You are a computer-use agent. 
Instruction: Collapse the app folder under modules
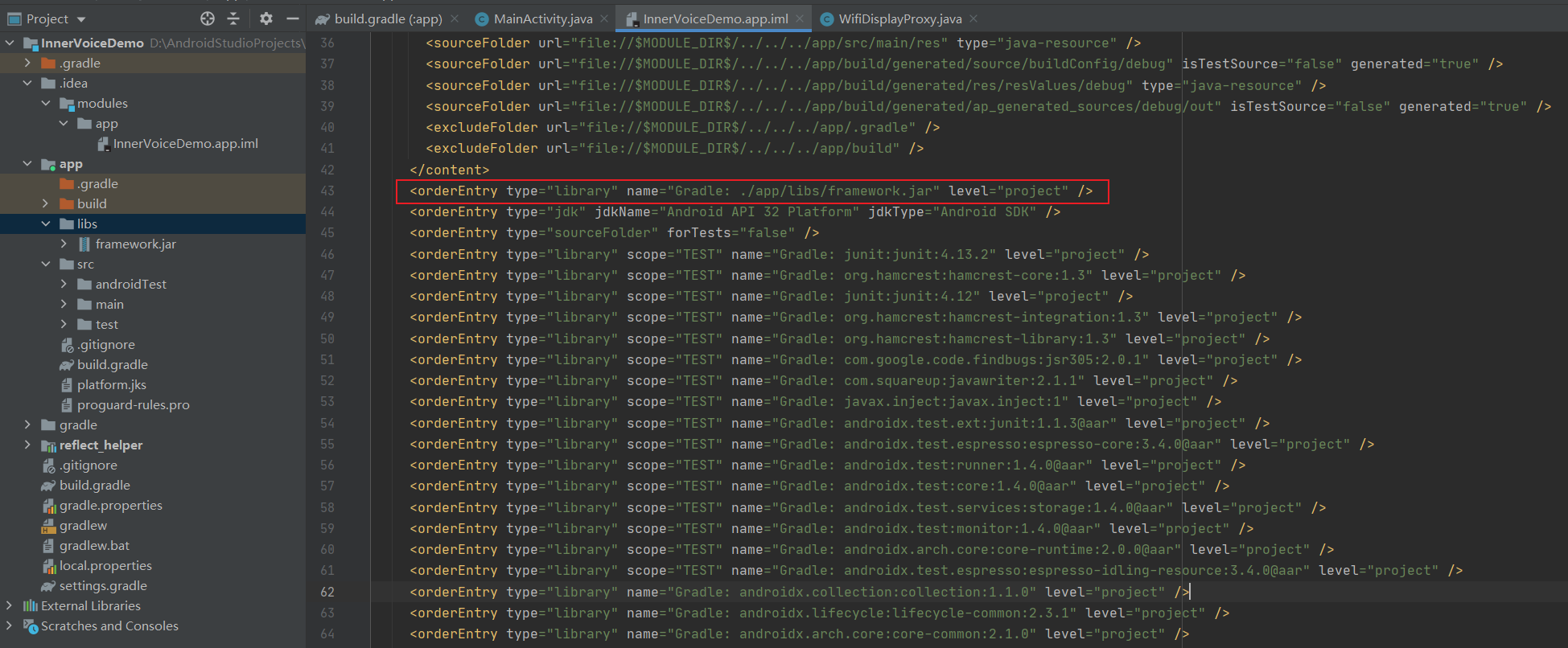tap(64, 123)
